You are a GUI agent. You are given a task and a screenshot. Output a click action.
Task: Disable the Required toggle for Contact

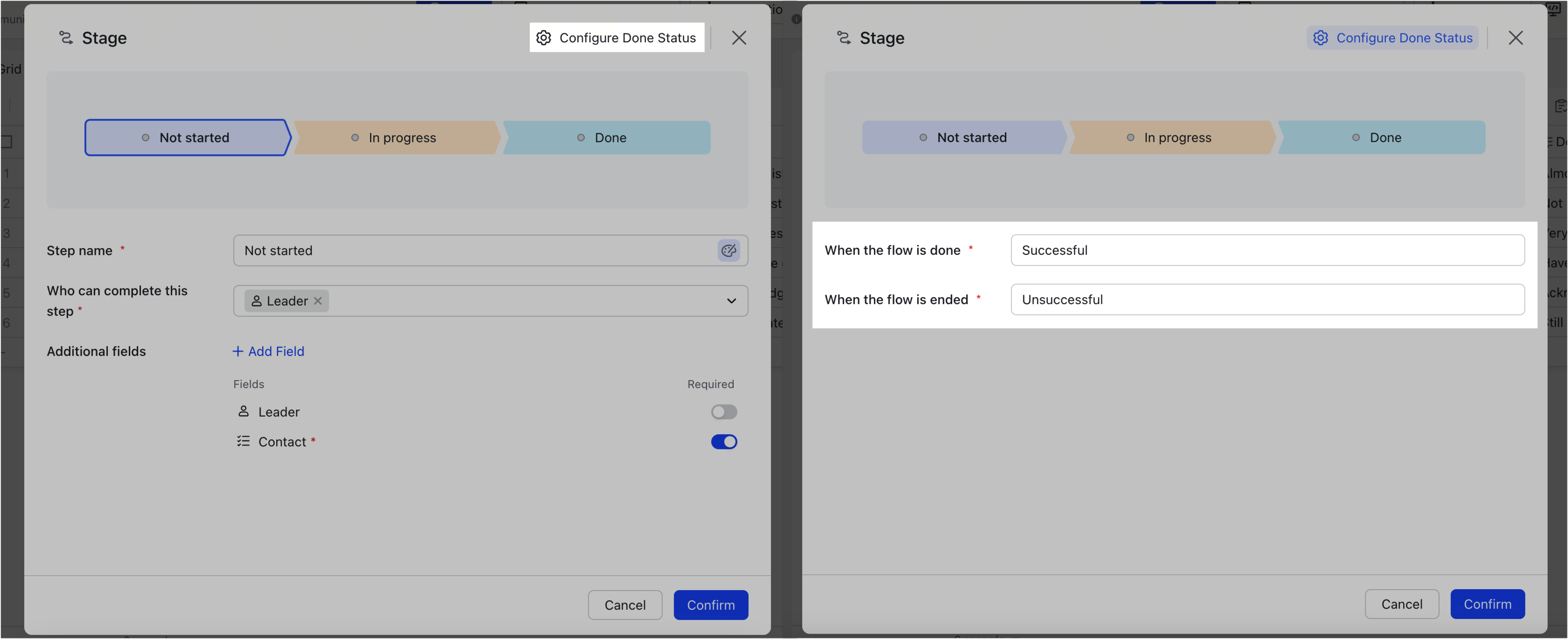[x=724, y=442]
